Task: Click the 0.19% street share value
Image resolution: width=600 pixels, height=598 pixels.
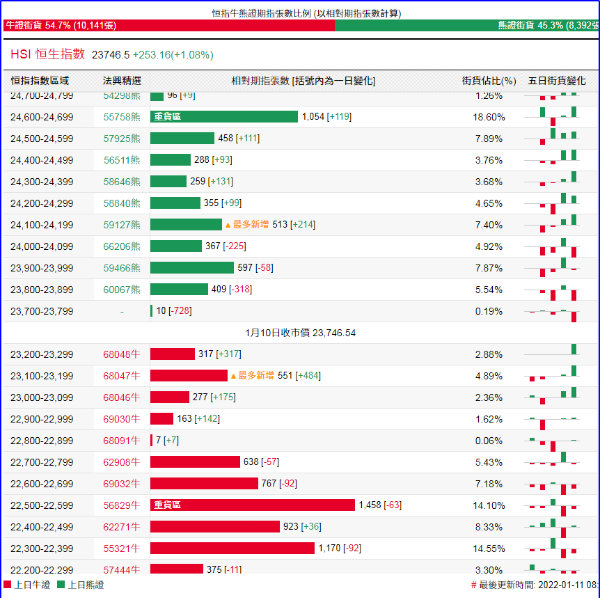Action: pos(489,311)
